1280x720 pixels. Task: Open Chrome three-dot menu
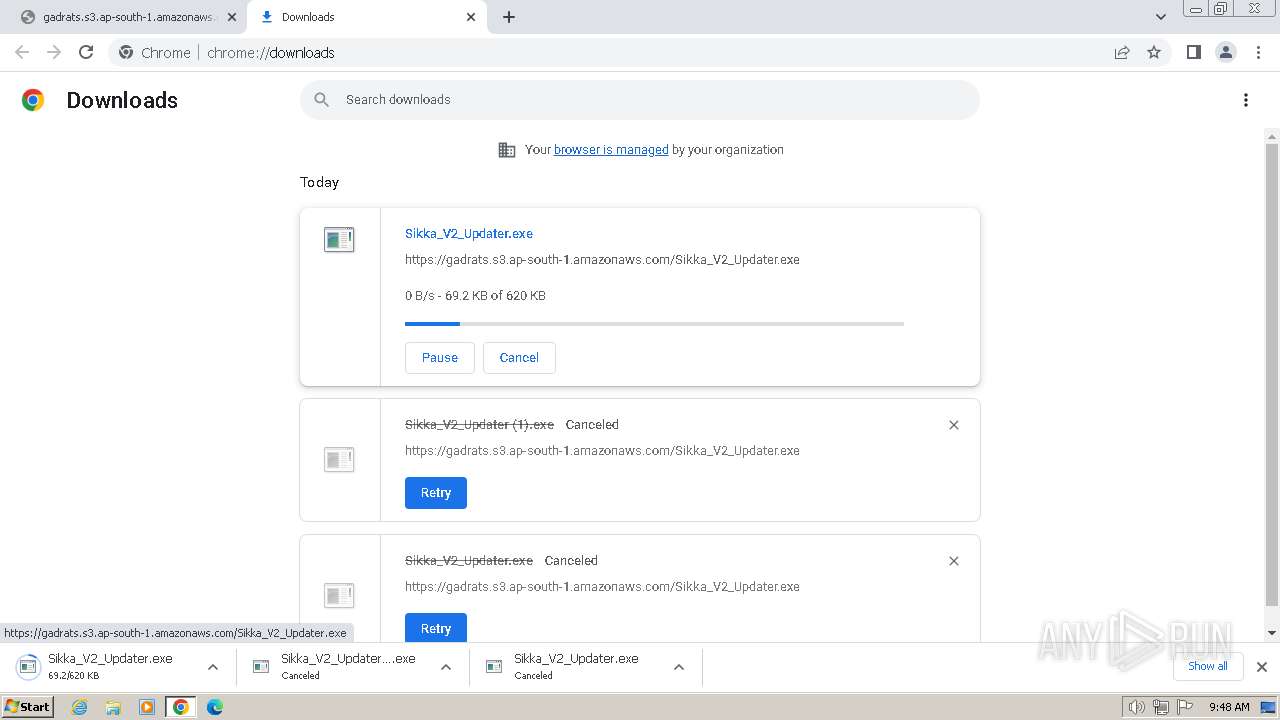[x=1258, y=53]
